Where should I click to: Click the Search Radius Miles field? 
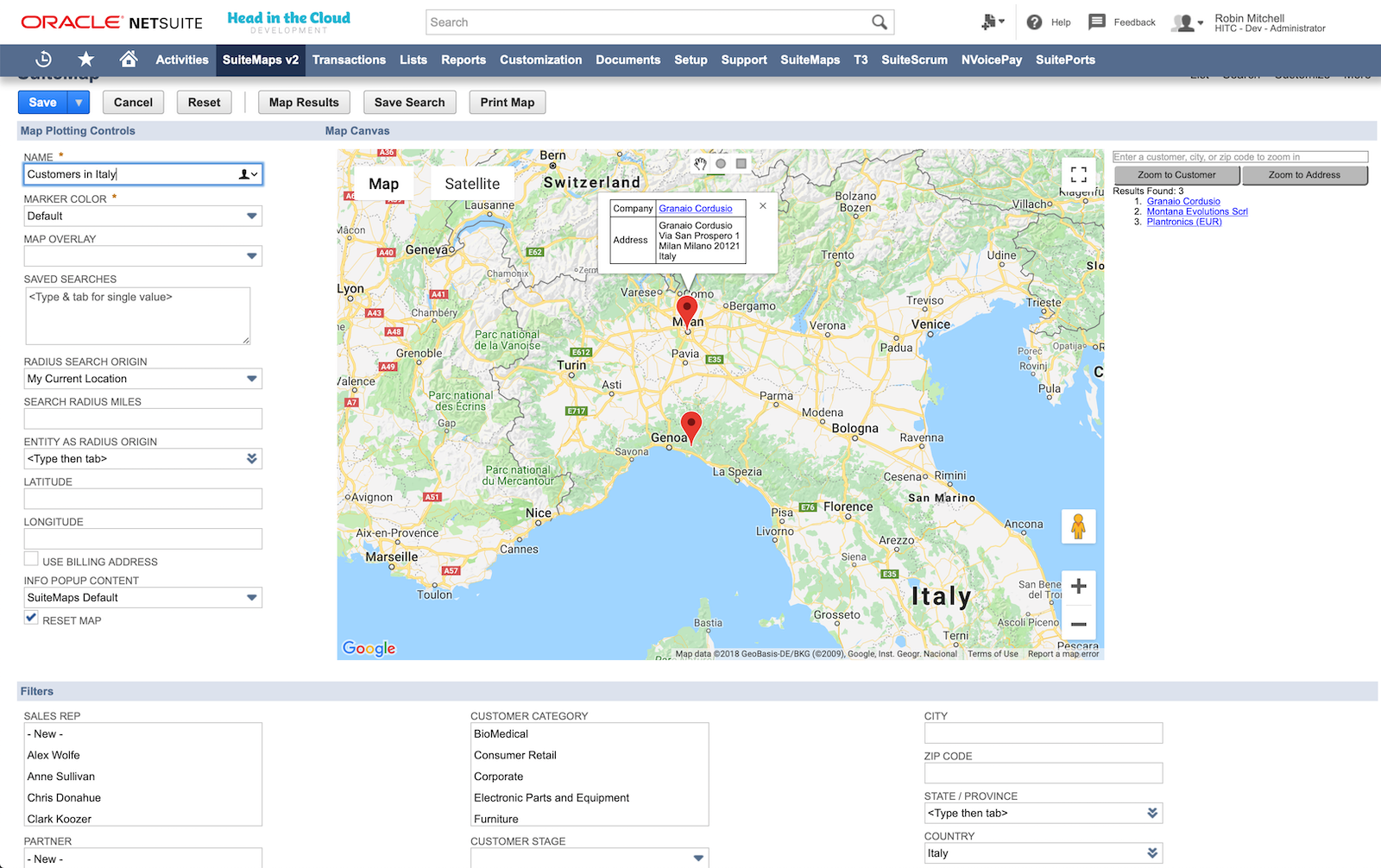(x=142, y=419)
